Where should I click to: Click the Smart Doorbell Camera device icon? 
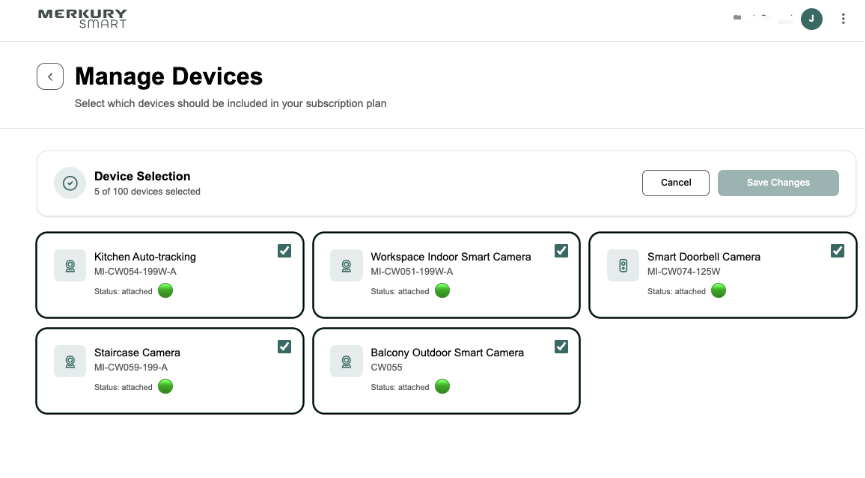coord(623,265)
